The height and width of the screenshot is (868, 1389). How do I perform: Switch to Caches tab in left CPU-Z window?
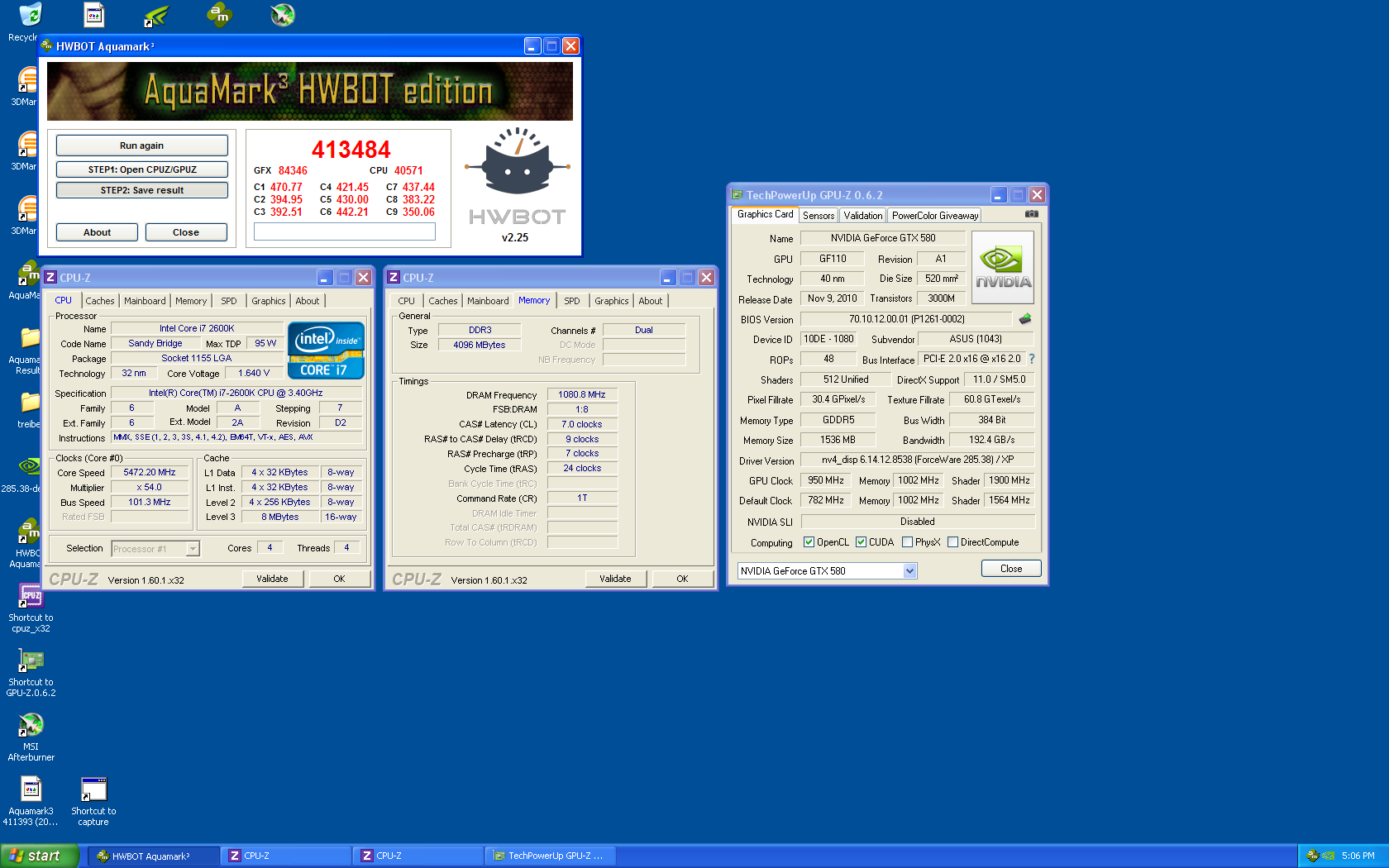(x=100, y=301)
